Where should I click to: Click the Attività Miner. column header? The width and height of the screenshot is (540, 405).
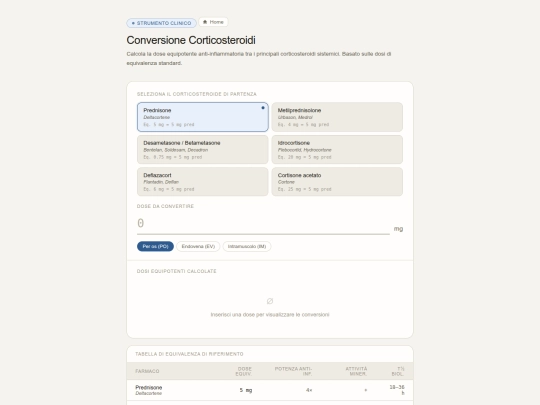point(356,371)
